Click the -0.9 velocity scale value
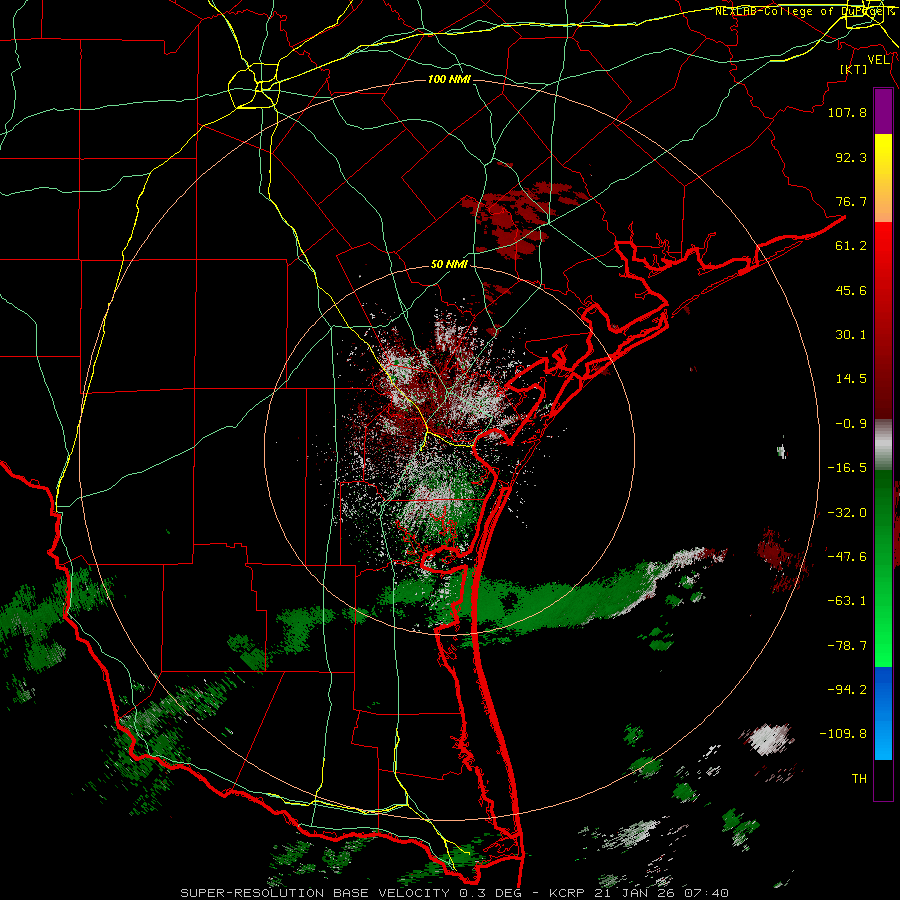900x900 pixels. tap(851, 424)
